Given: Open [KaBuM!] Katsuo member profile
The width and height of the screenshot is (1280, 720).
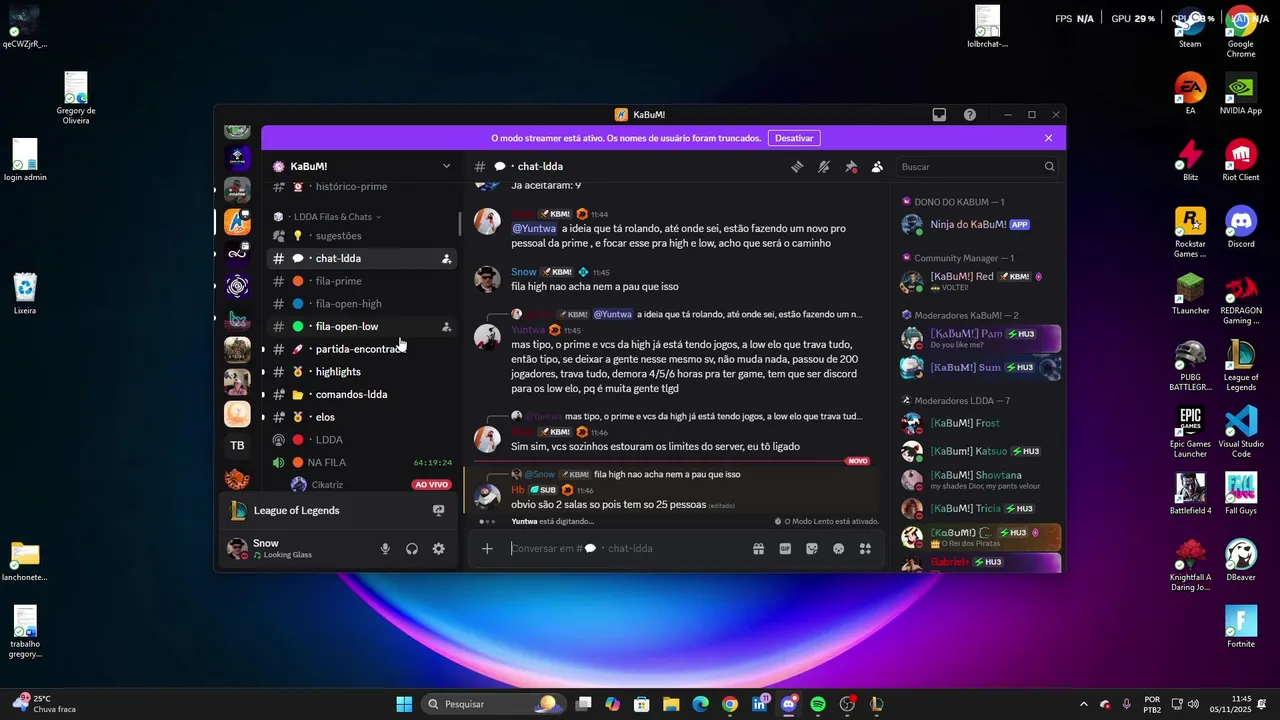Looking at the screenshot, I should [x=979, y=452].
